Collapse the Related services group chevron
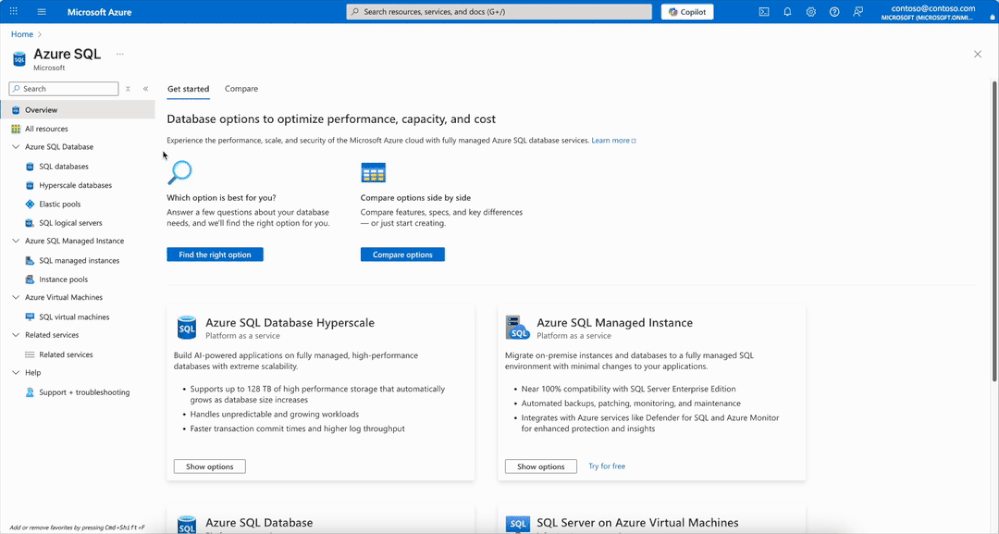Screen dimensions: 999x534 pos(16,335)
